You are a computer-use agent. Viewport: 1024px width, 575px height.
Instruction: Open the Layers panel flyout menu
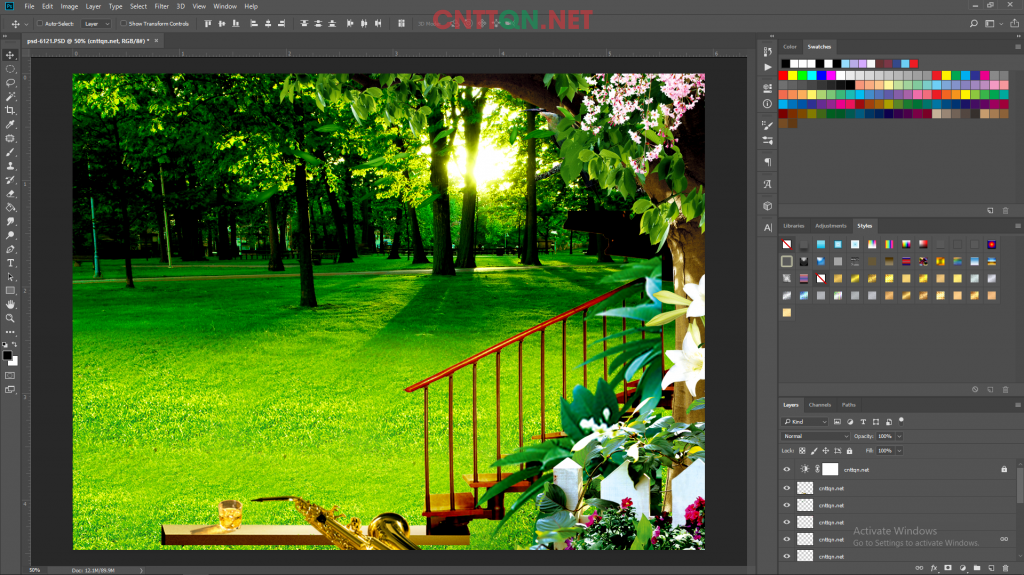click(1017, 405)
